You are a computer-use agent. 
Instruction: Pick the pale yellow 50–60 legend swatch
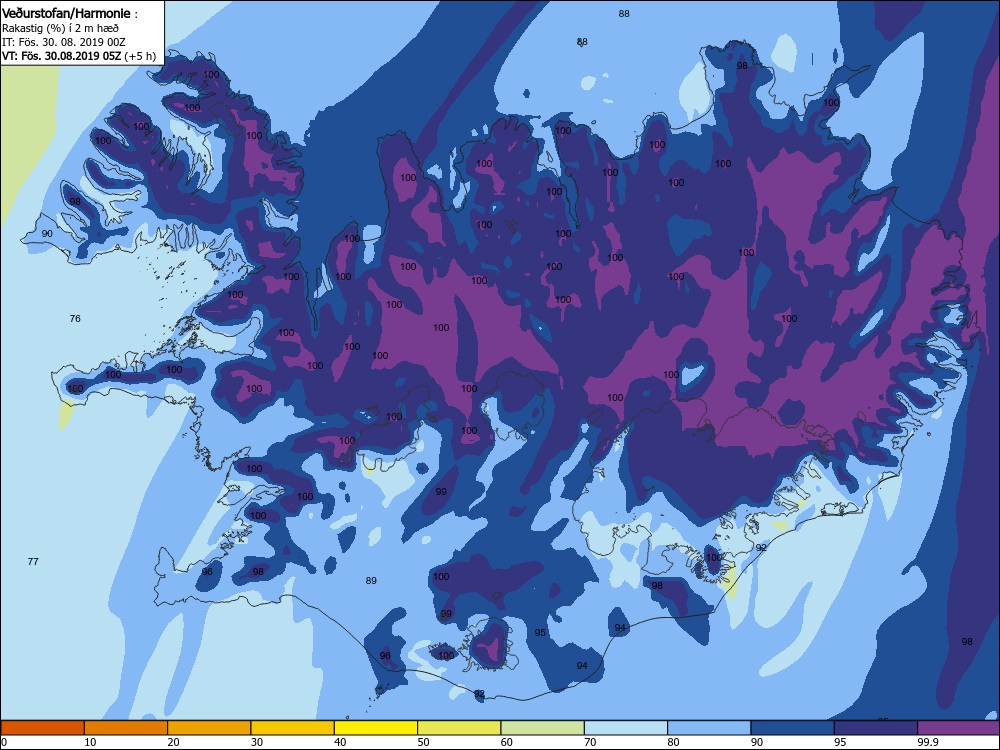tap(459, 728)
